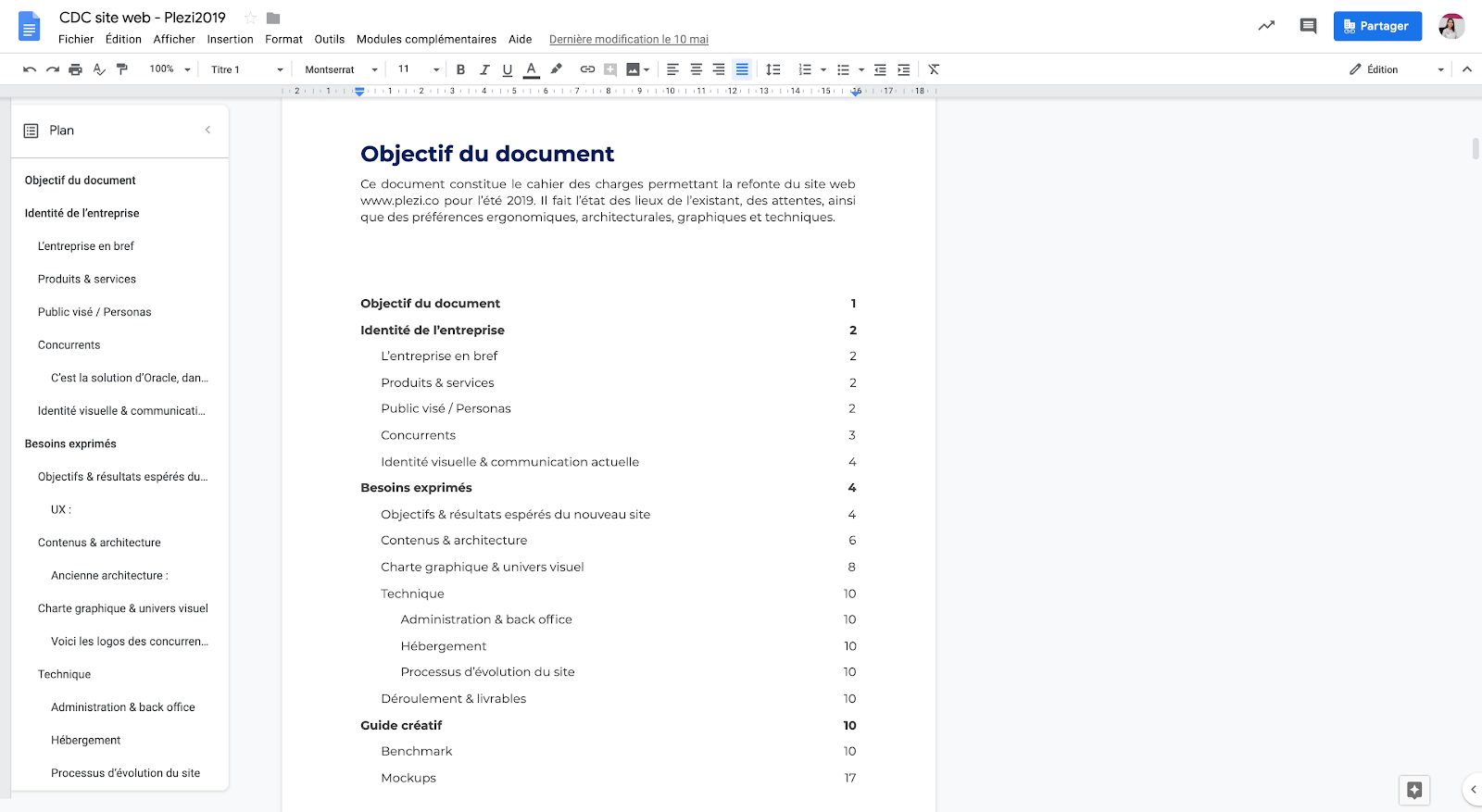Go to Besoins exprimés in outline
The image size is (1482, 812).
pos(70,443)
